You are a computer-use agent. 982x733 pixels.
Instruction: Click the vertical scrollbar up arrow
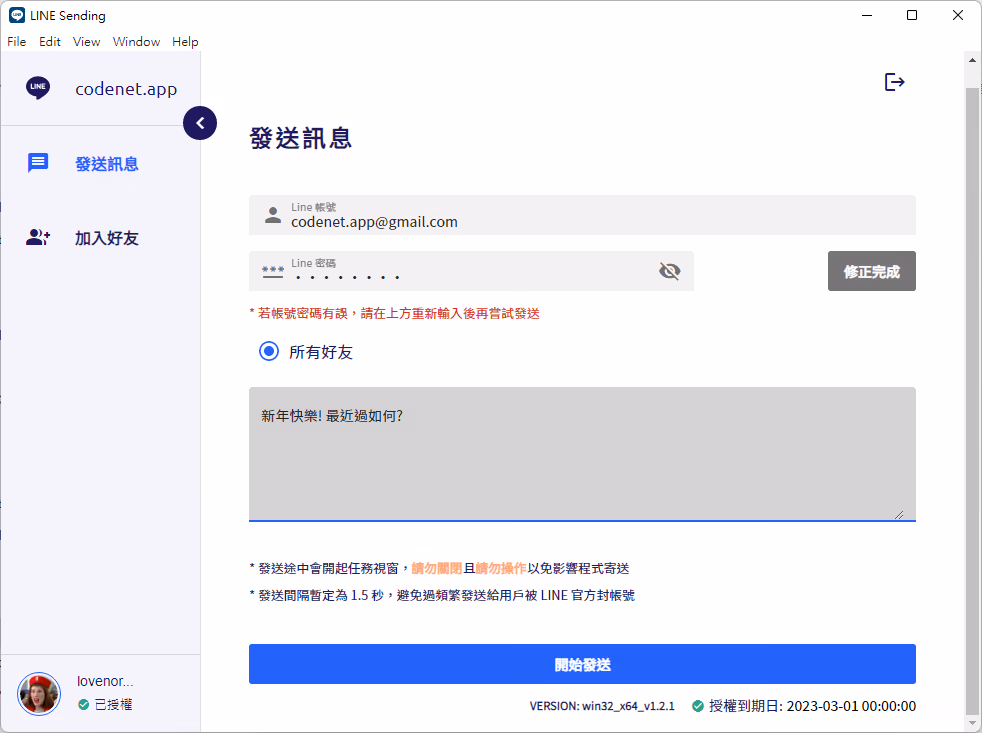972,60
